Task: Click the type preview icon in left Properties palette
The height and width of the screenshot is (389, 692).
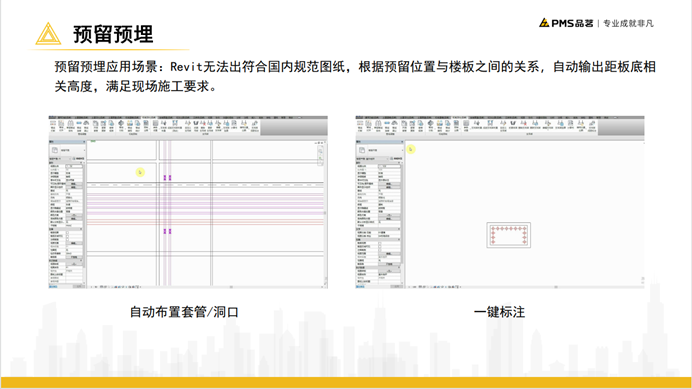Action: point(54,150)
